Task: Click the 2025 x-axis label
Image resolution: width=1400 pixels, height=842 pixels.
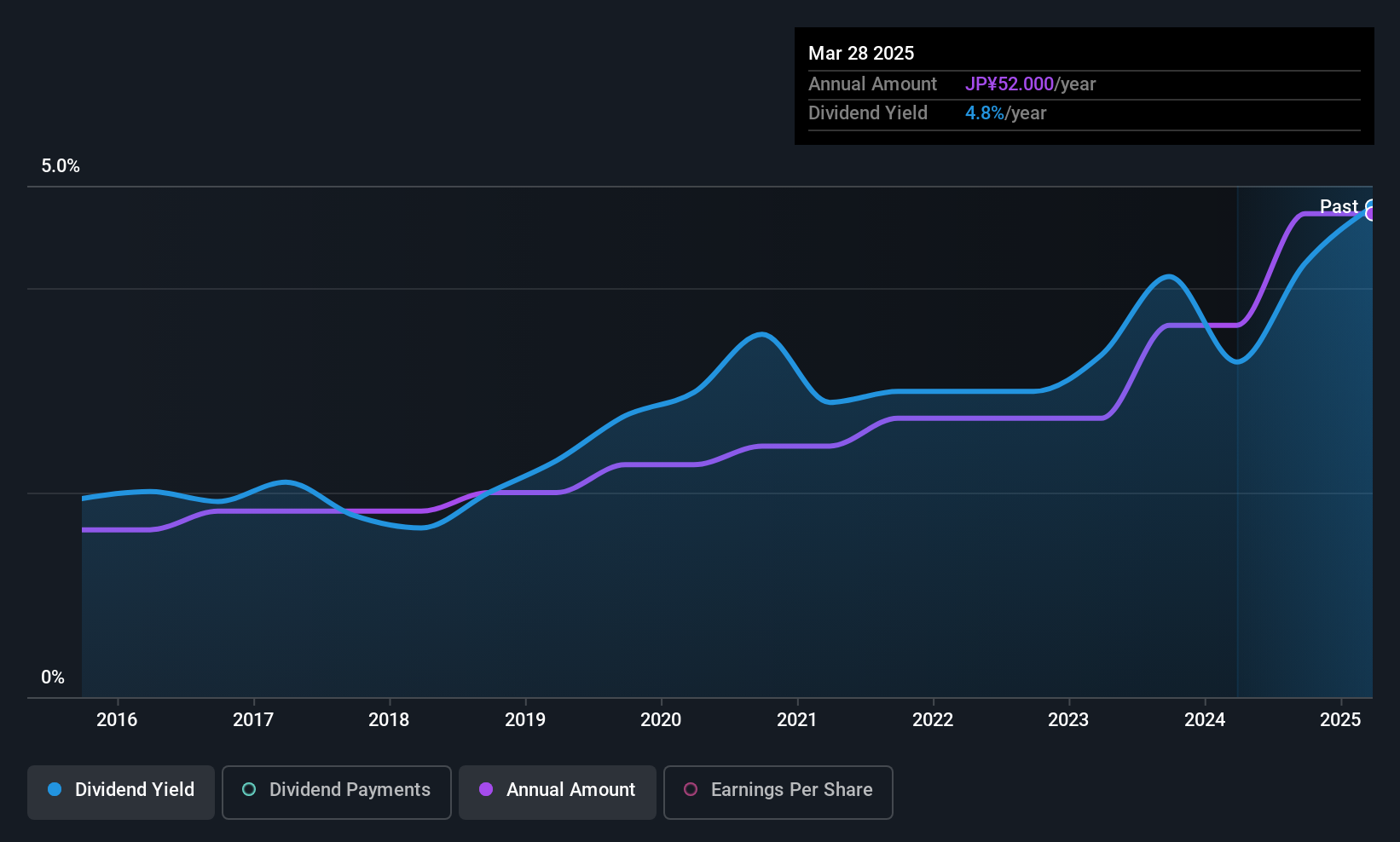Action: click(x=1340, y=719)
